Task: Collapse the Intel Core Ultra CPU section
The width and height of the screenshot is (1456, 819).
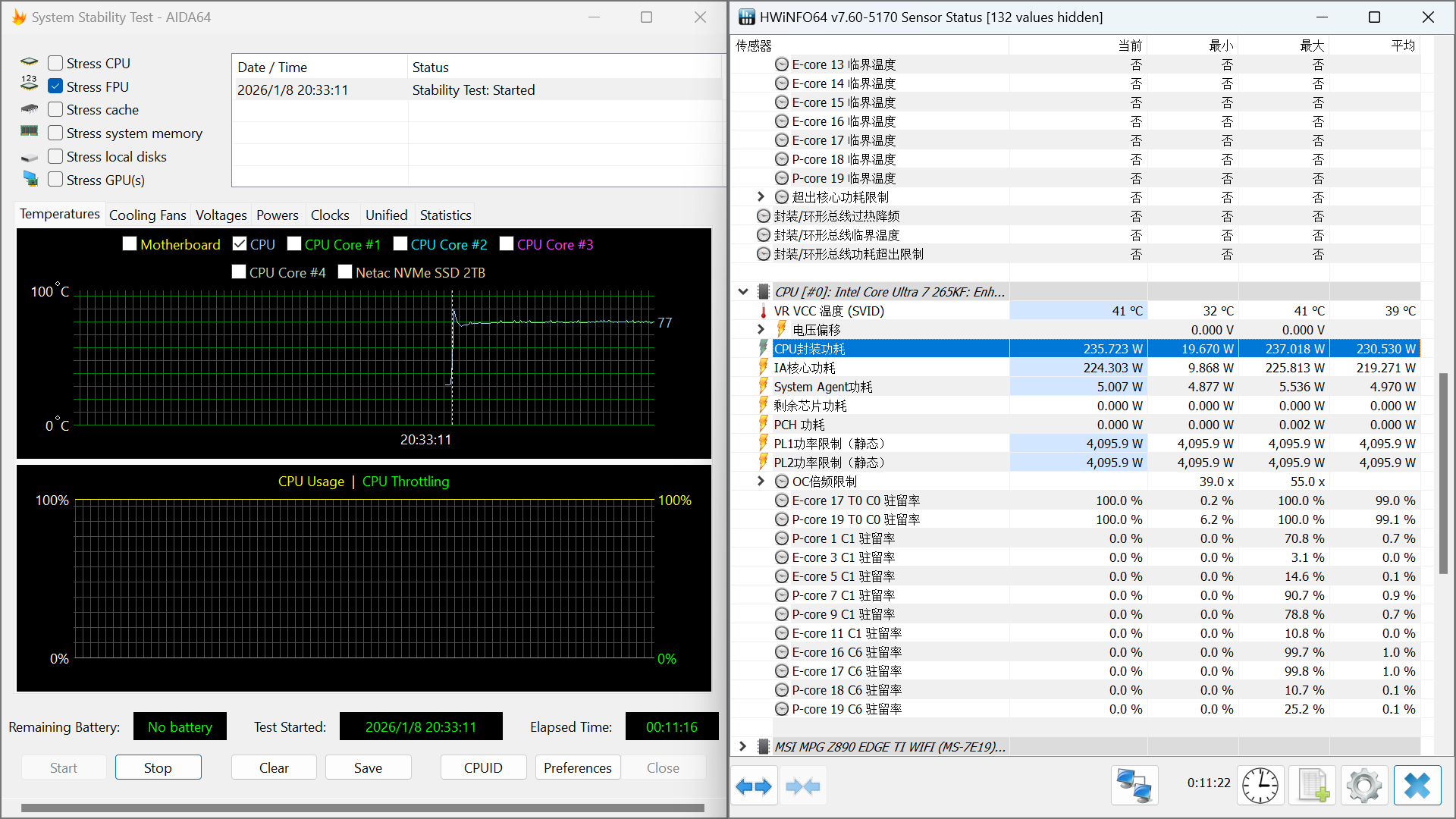Action: point(743,292)
